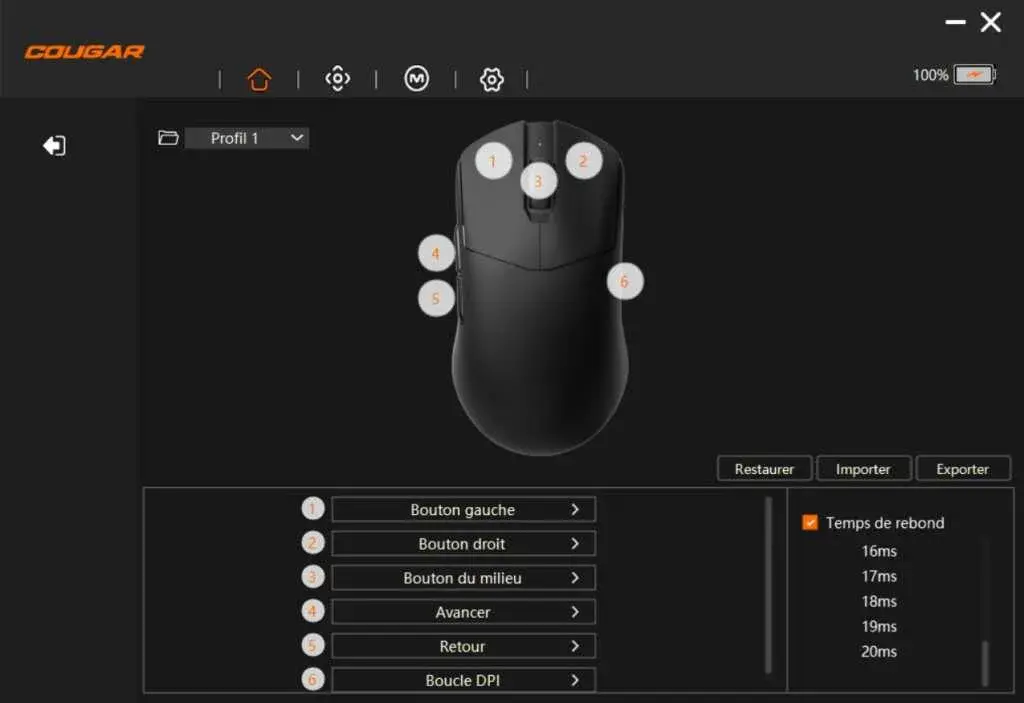Disable the Temps de rebond checkbox
Screen dimensions: 1024x703
coord(811,522)
